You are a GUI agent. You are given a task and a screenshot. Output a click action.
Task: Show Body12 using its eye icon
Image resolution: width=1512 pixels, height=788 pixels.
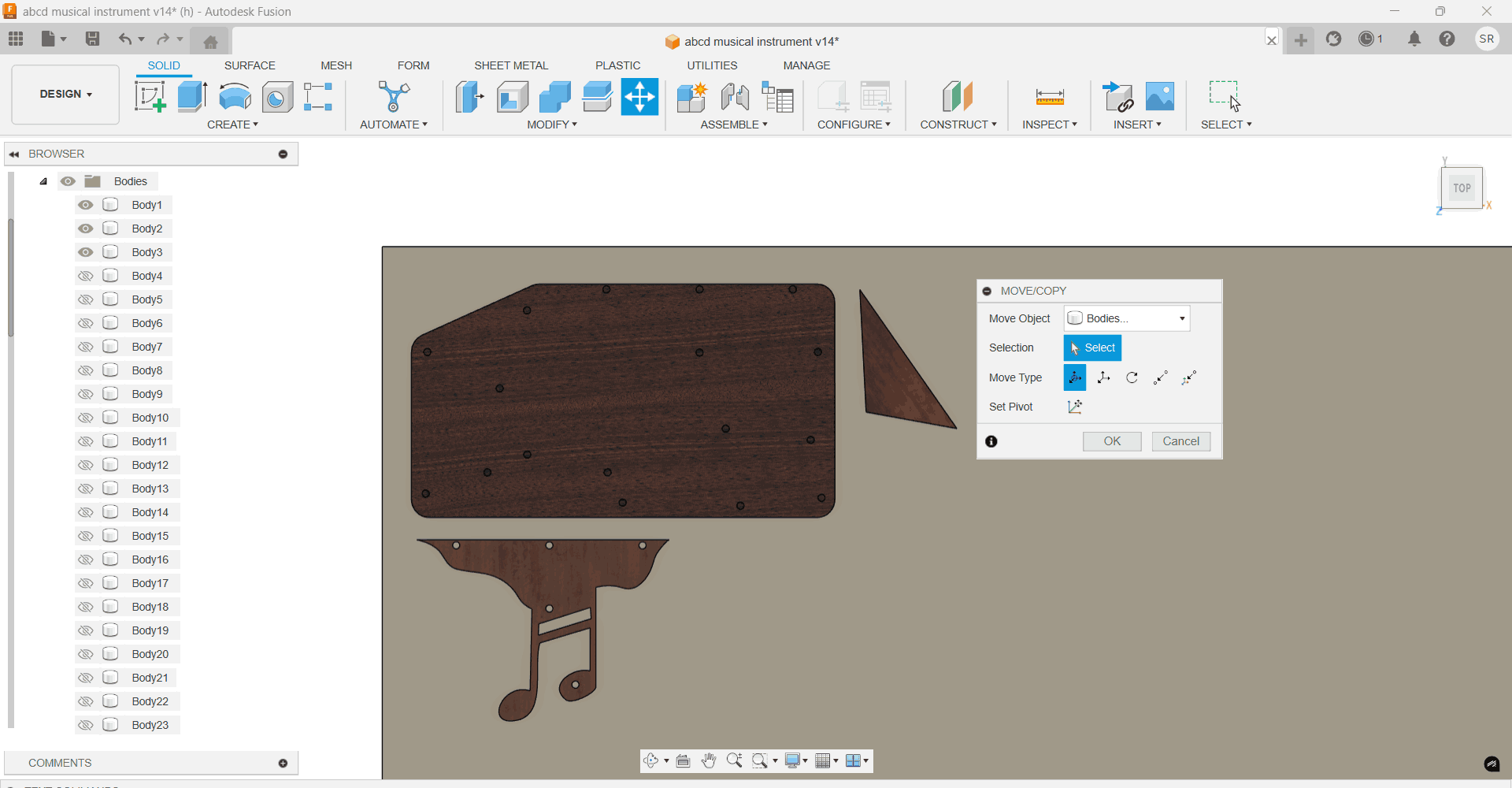(85, 465)
